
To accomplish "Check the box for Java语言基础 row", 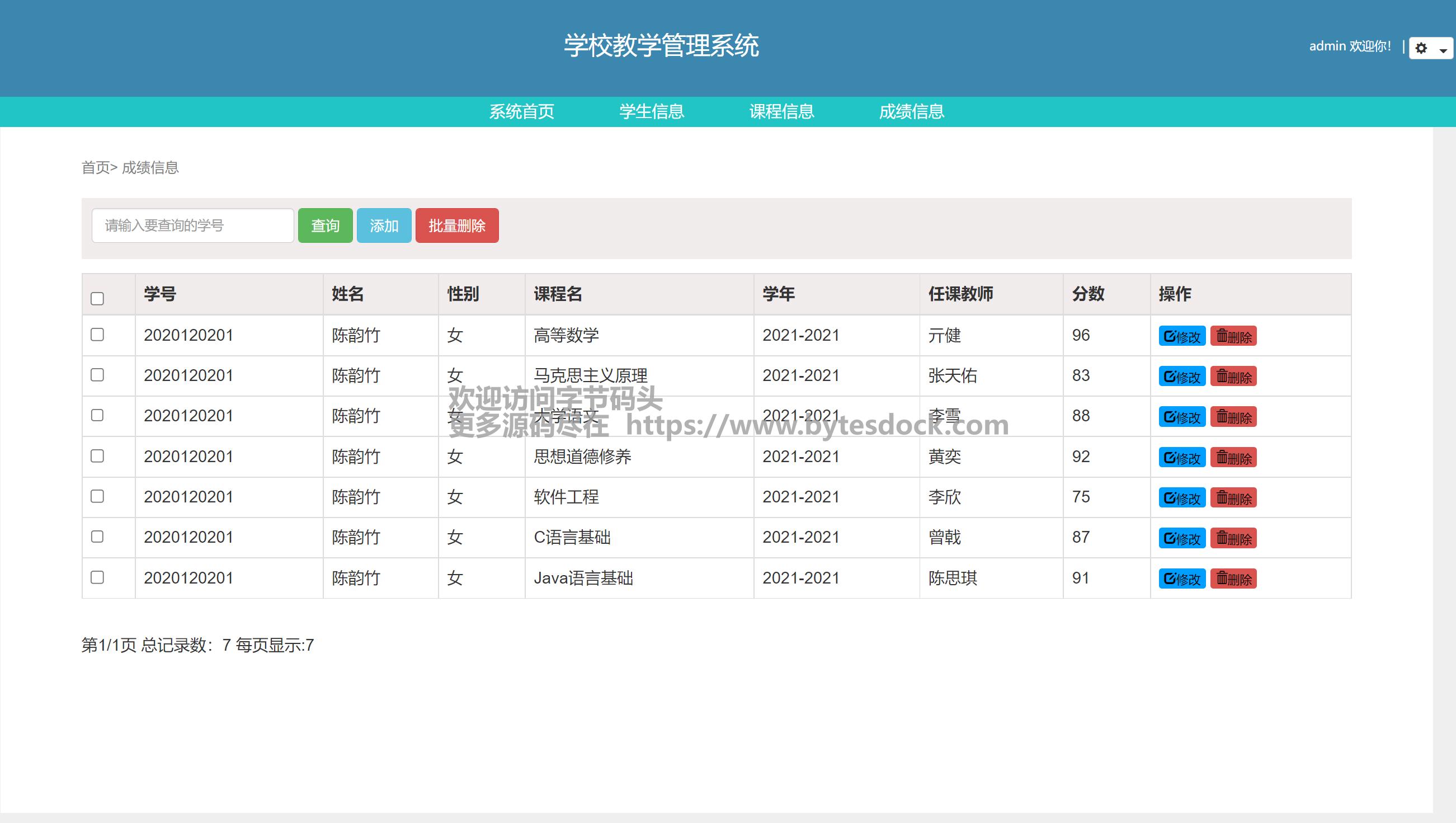I will [97, 577].
